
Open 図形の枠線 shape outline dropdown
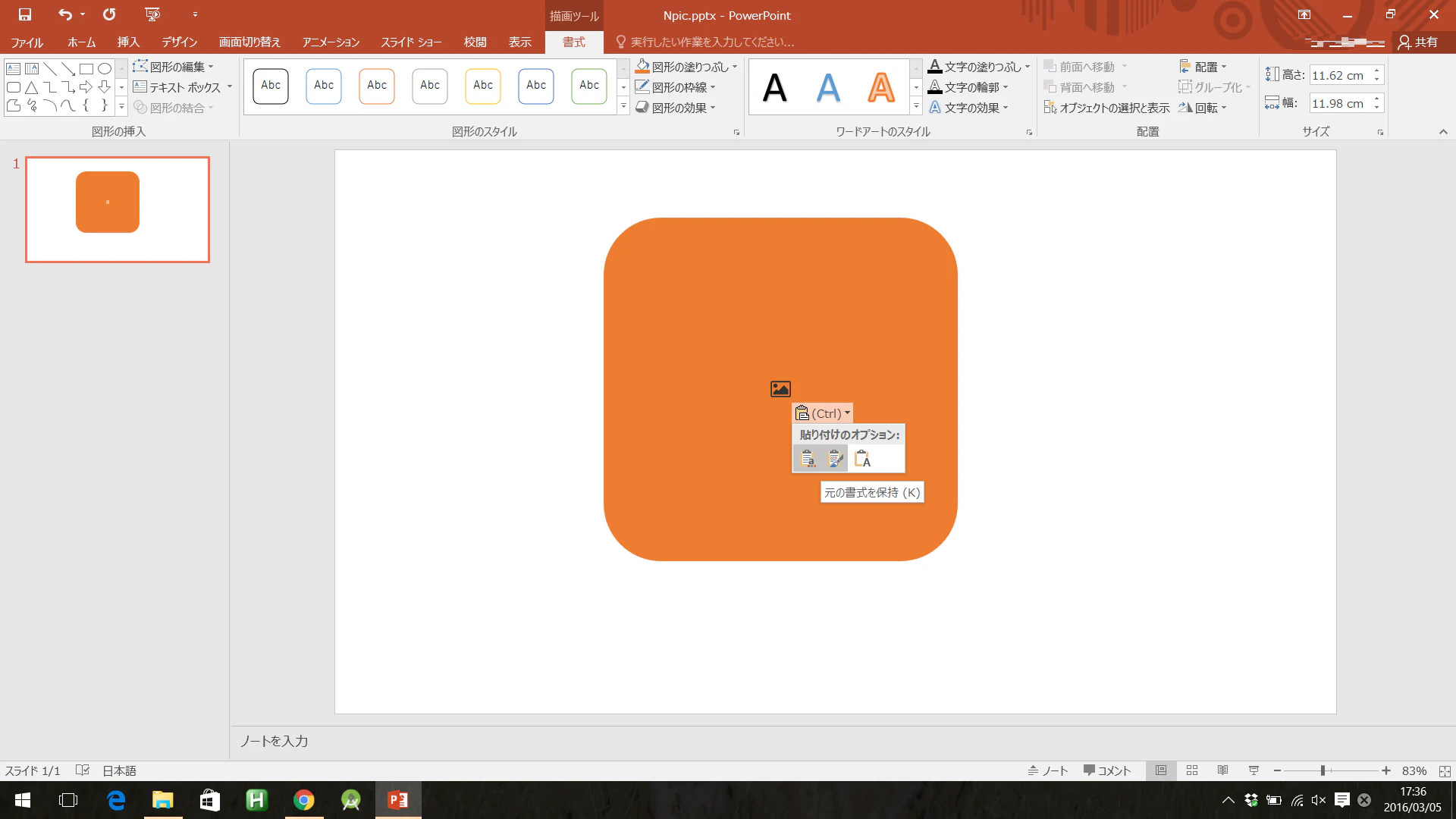click(x=676, y=87)
